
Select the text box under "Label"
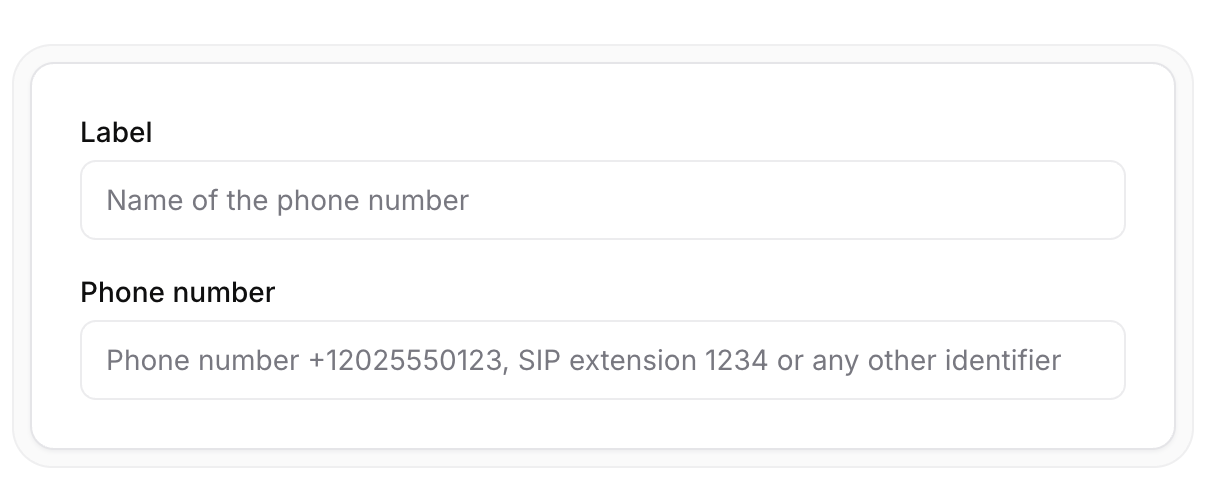(x=602, y=200)
